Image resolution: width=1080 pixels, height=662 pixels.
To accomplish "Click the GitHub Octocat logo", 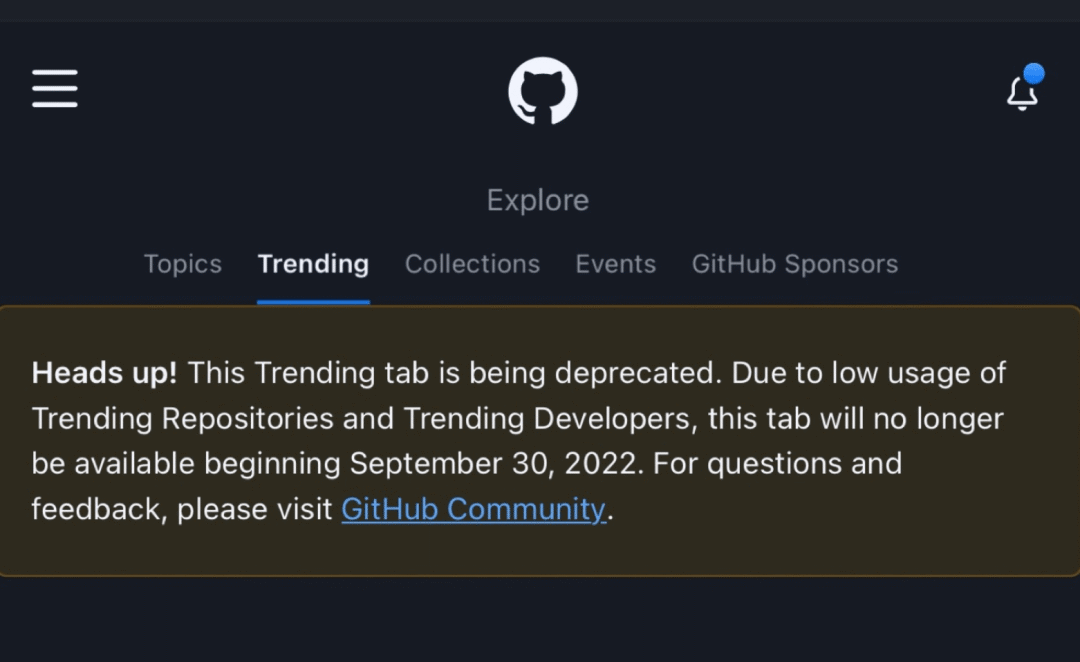I will coord(543,91).
